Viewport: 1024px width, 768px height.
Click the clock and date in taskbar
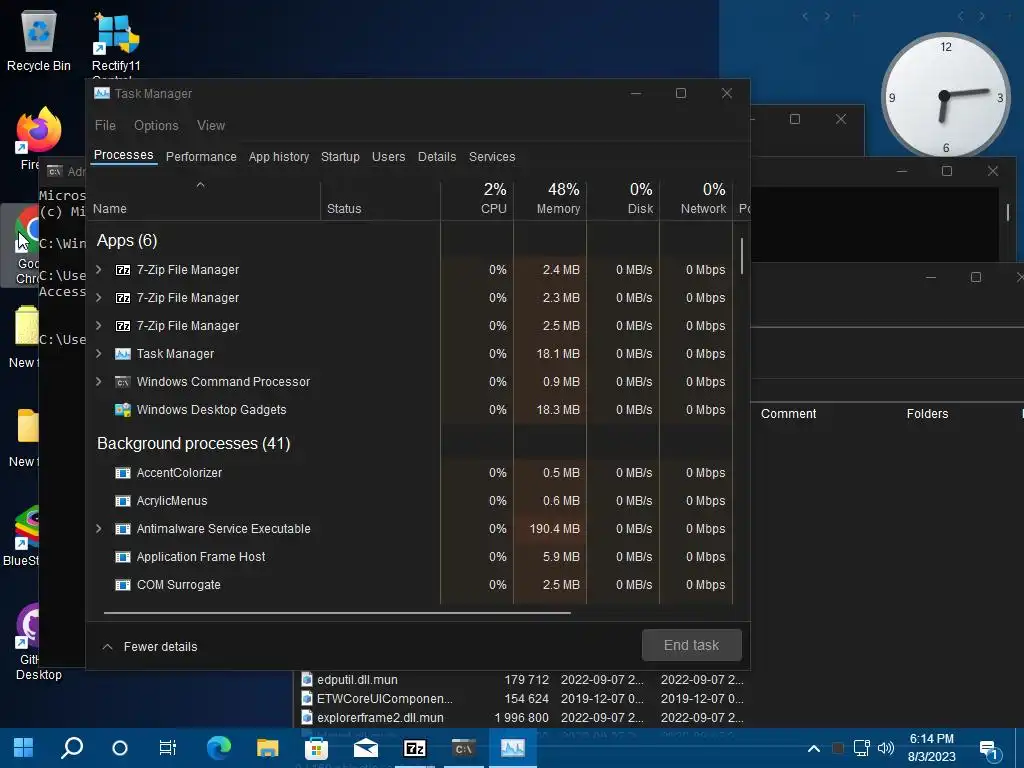click(931, 748)
